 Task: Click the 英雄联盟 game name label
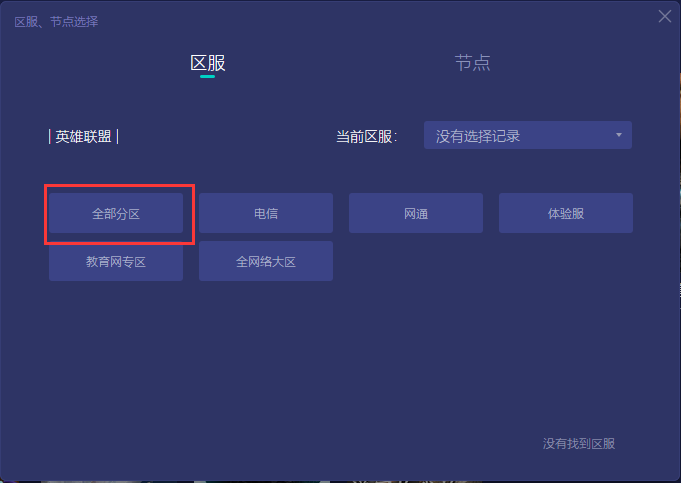(83, 137)
